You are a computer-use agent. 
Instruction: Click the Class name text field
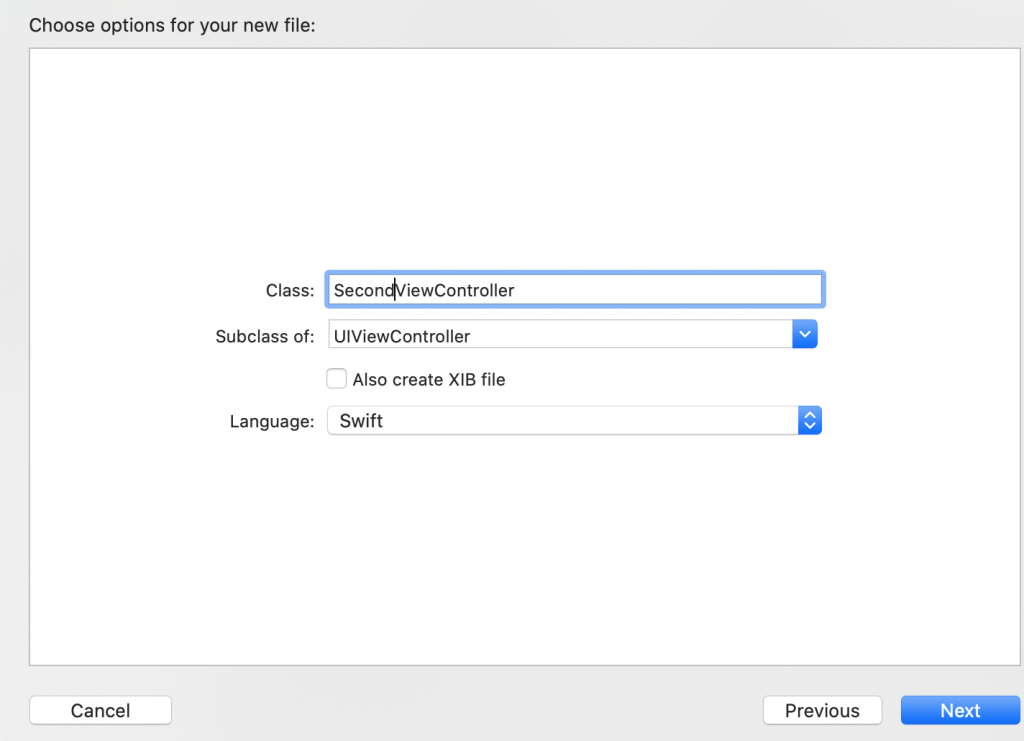(x=574, y=290)
